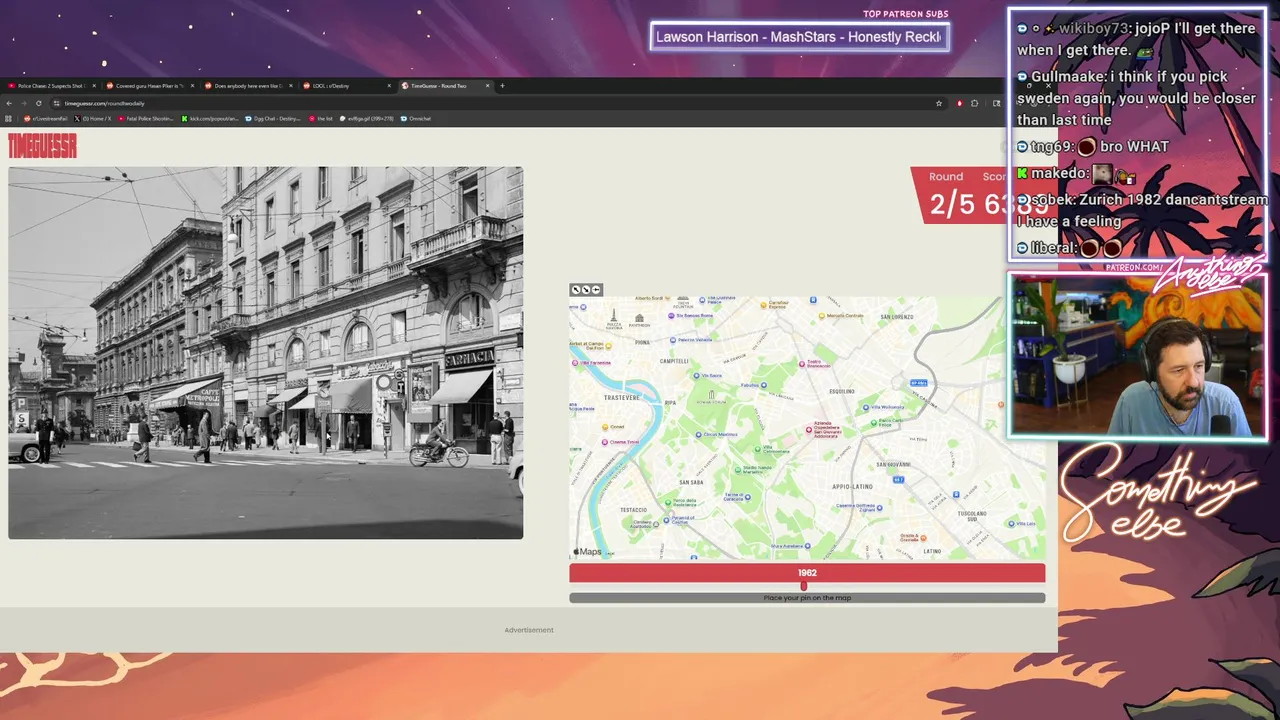The height and width of the screenshot is (720, 1280).
Task: Click the Campitelli label on the map
Action: pos(673,360)
